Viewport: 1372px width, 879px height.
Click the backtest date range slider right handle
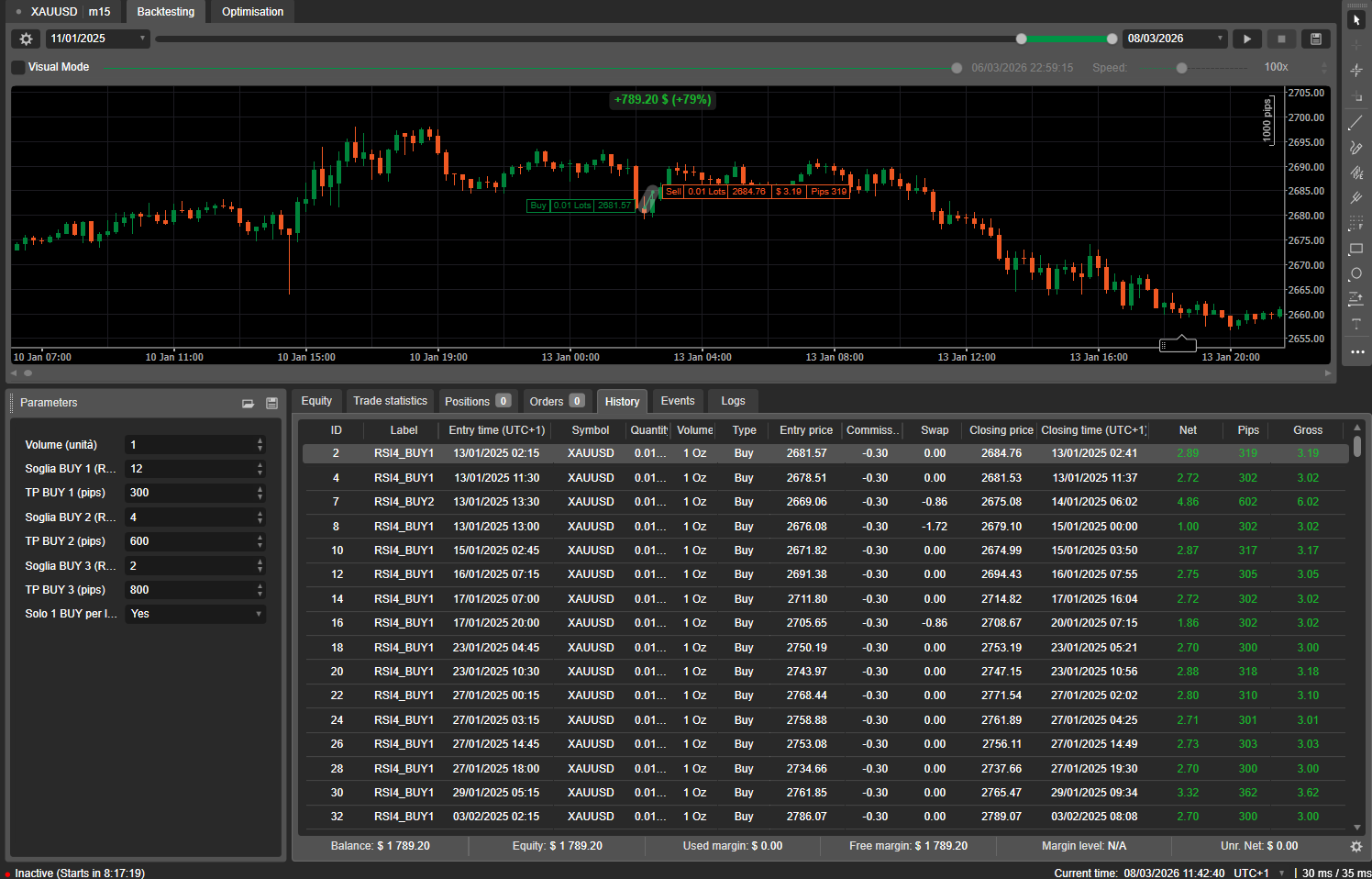[x=1112, y=39]
